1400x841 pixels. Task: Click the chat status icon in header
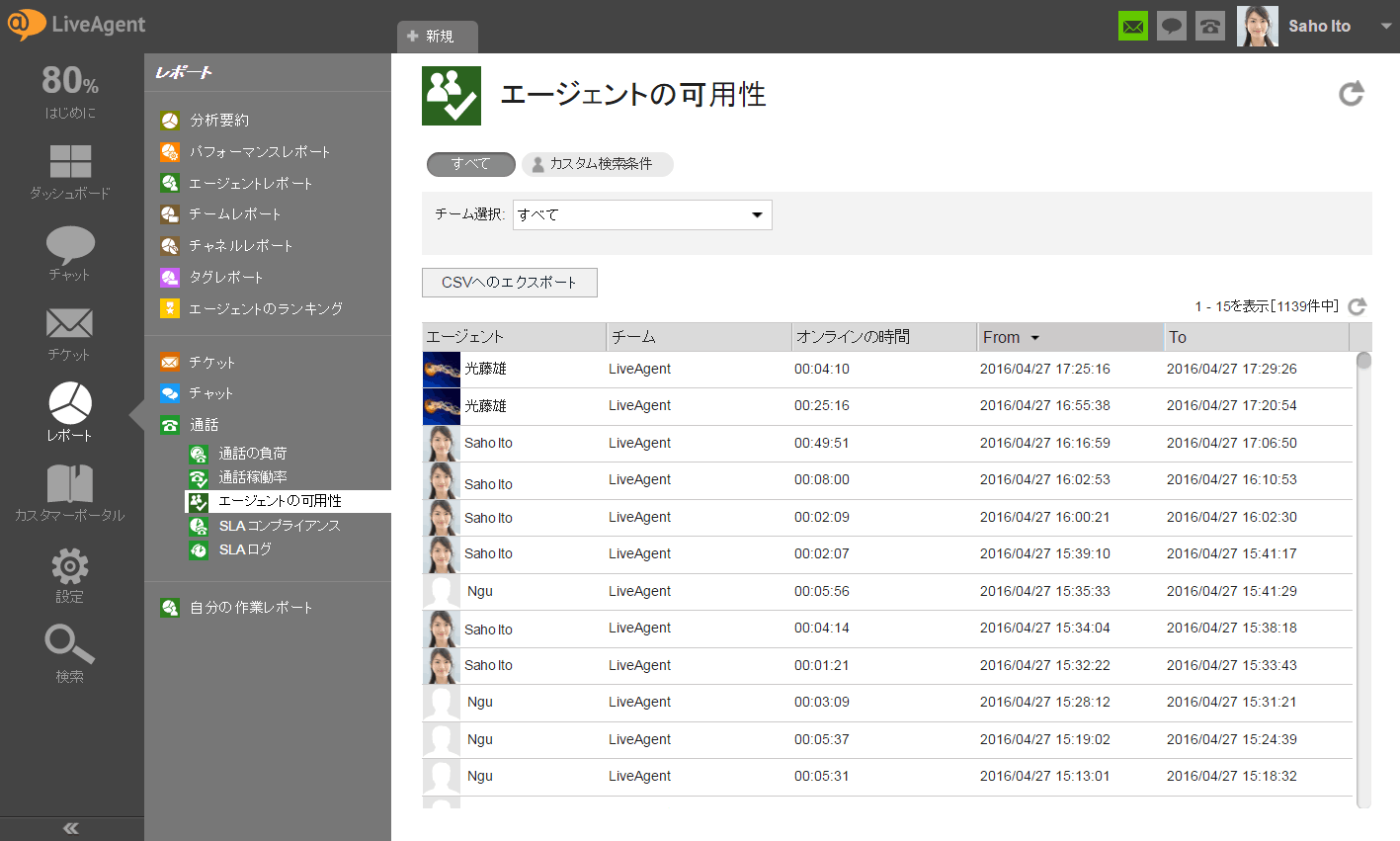(1172, 27)
